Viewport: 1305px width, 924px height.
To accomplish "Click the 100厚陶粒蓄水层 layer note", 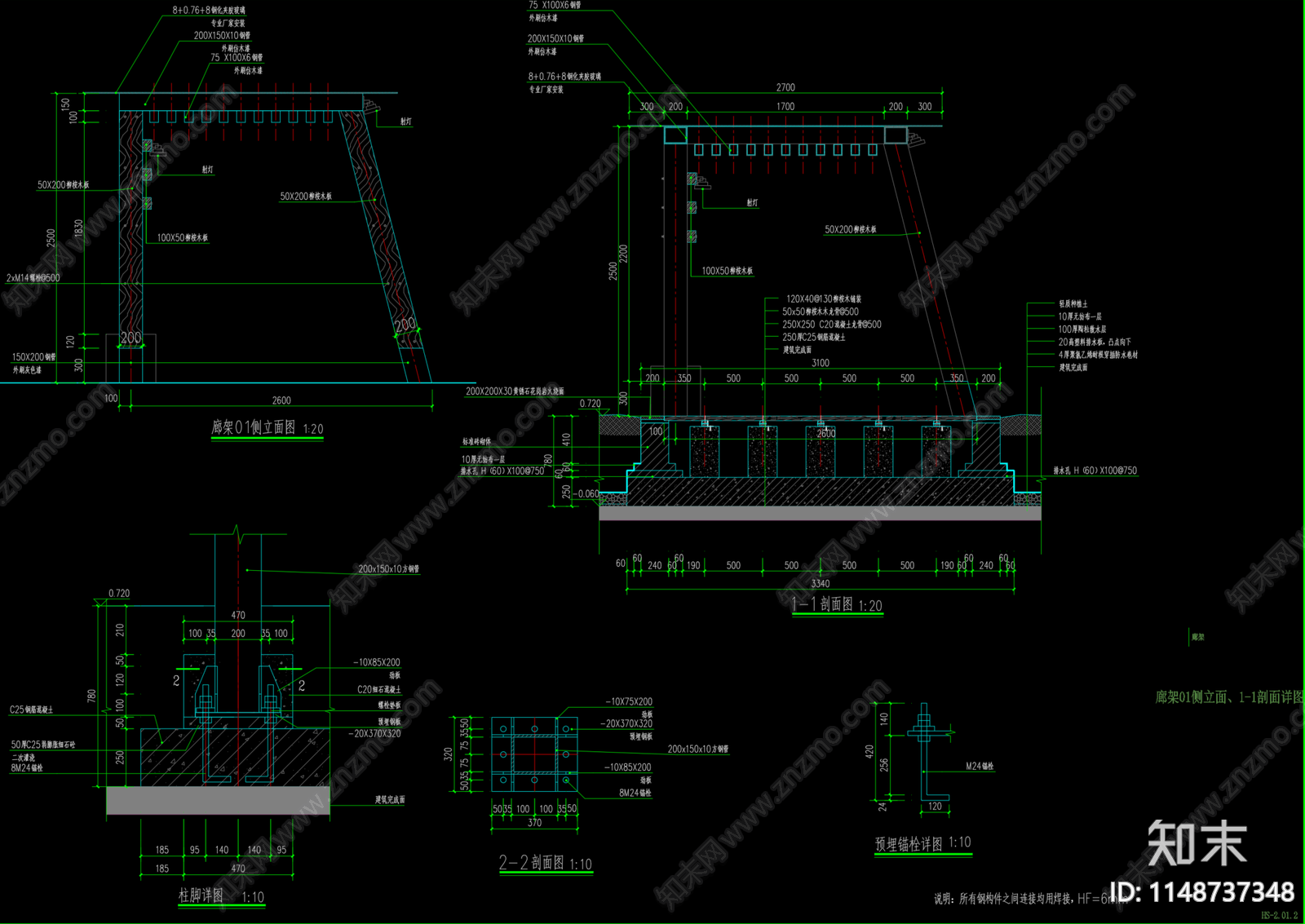I will coord(1082,329).
